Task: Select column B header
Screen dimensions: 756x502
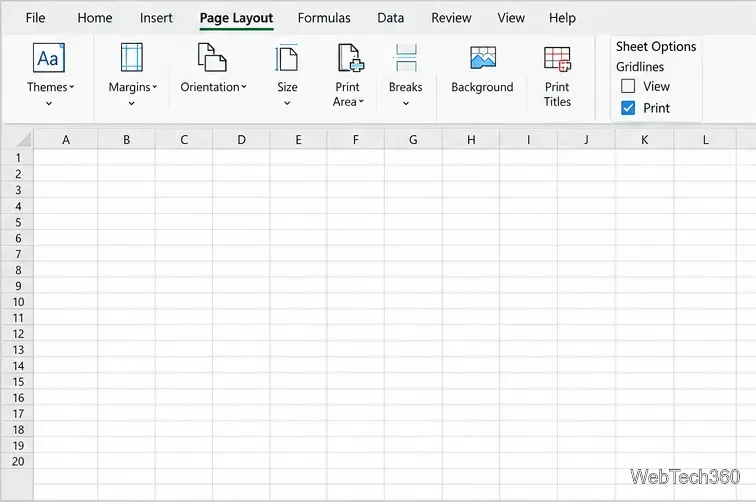Action: [126, 139]
